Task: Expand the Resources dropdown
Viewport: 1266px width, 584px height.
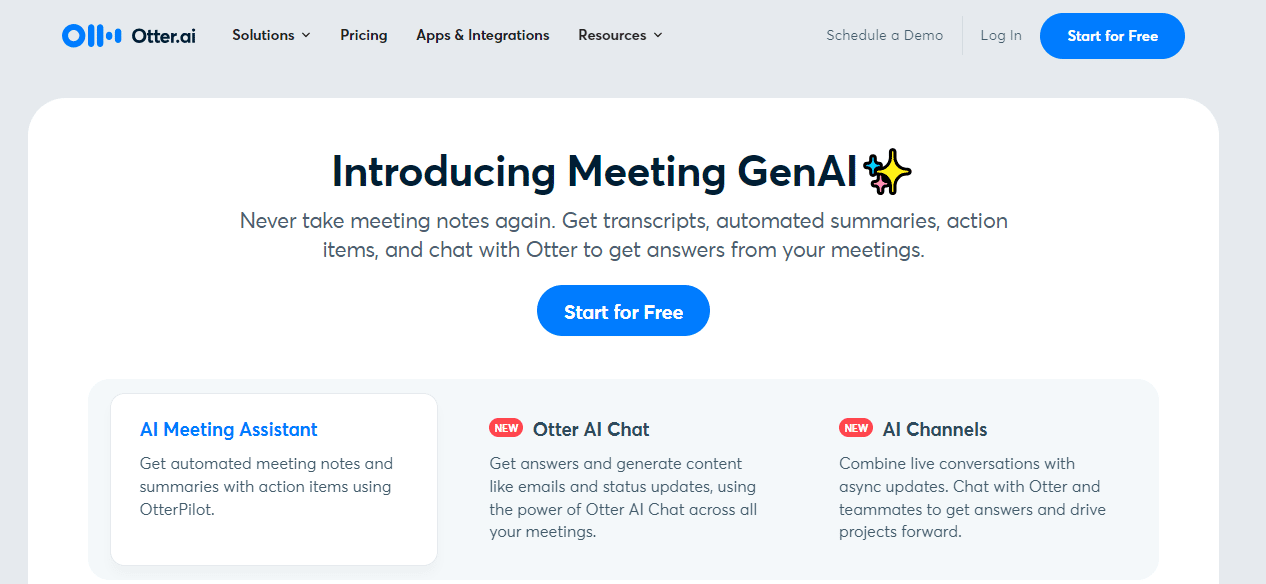Action: 612,35
